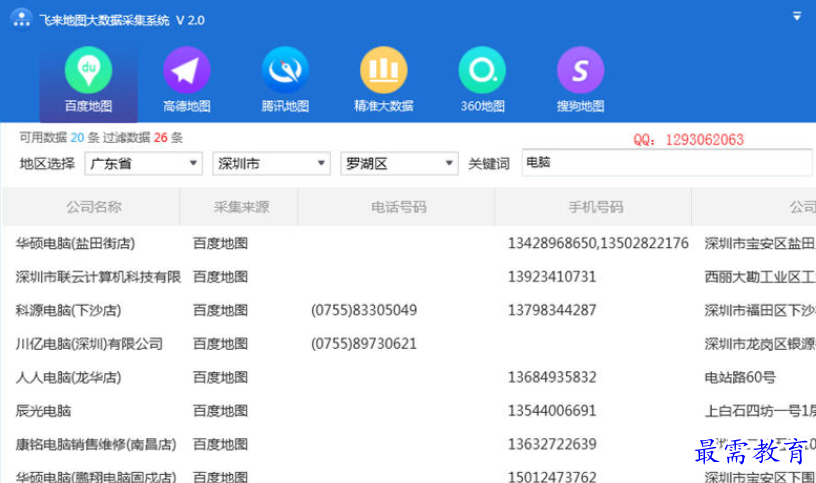Viewport: 816px width, 483px height.
Task: Open the district dropdown showing 罗湖区
Action: (x=399, y=163)
